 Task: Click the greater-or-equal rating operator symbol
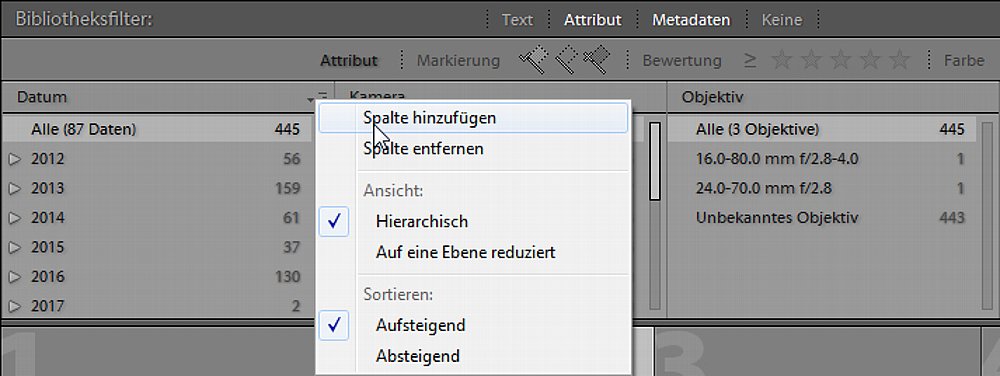[x=750, y=61]
